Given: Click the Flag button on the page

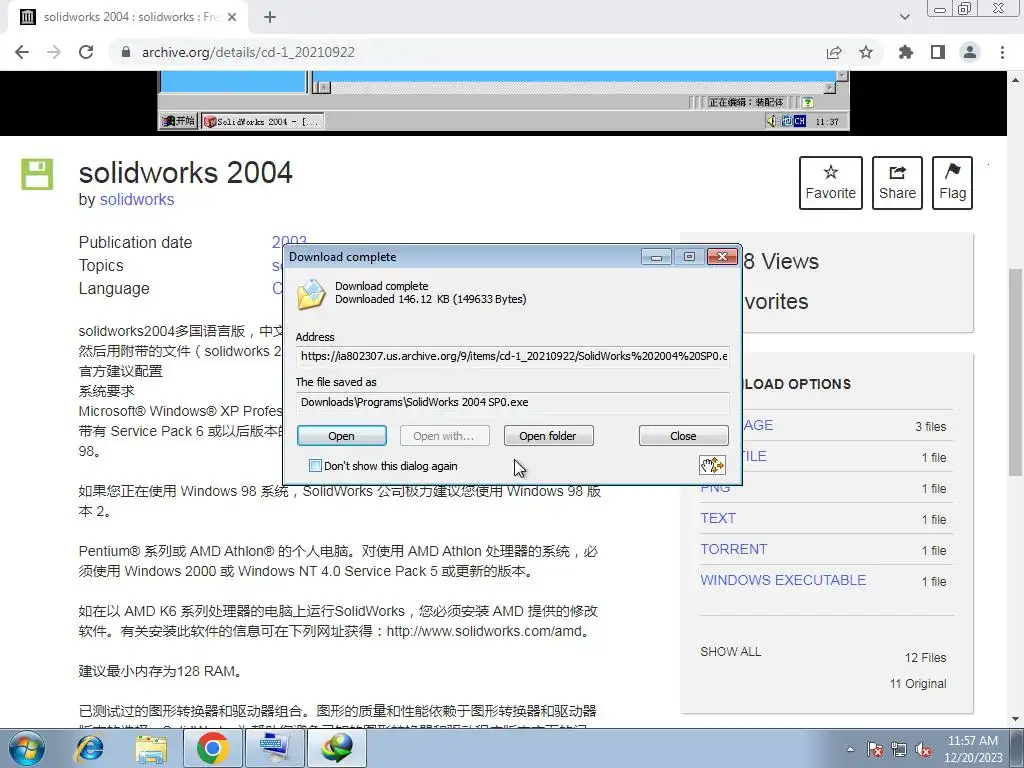Looking at the screenshot, I should pos(952,183).
